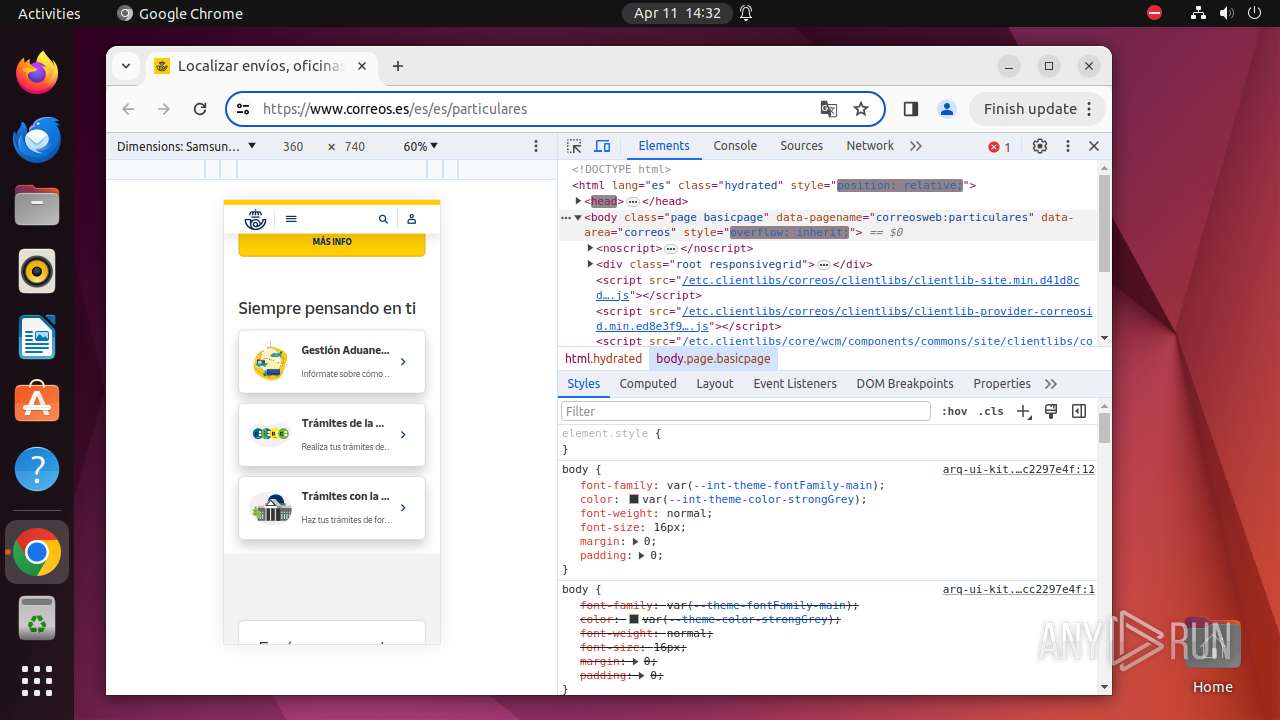This screenshot has width=1280, height=720.
Task: Toggle the device toolbar icon
Action: click(602, 146)
